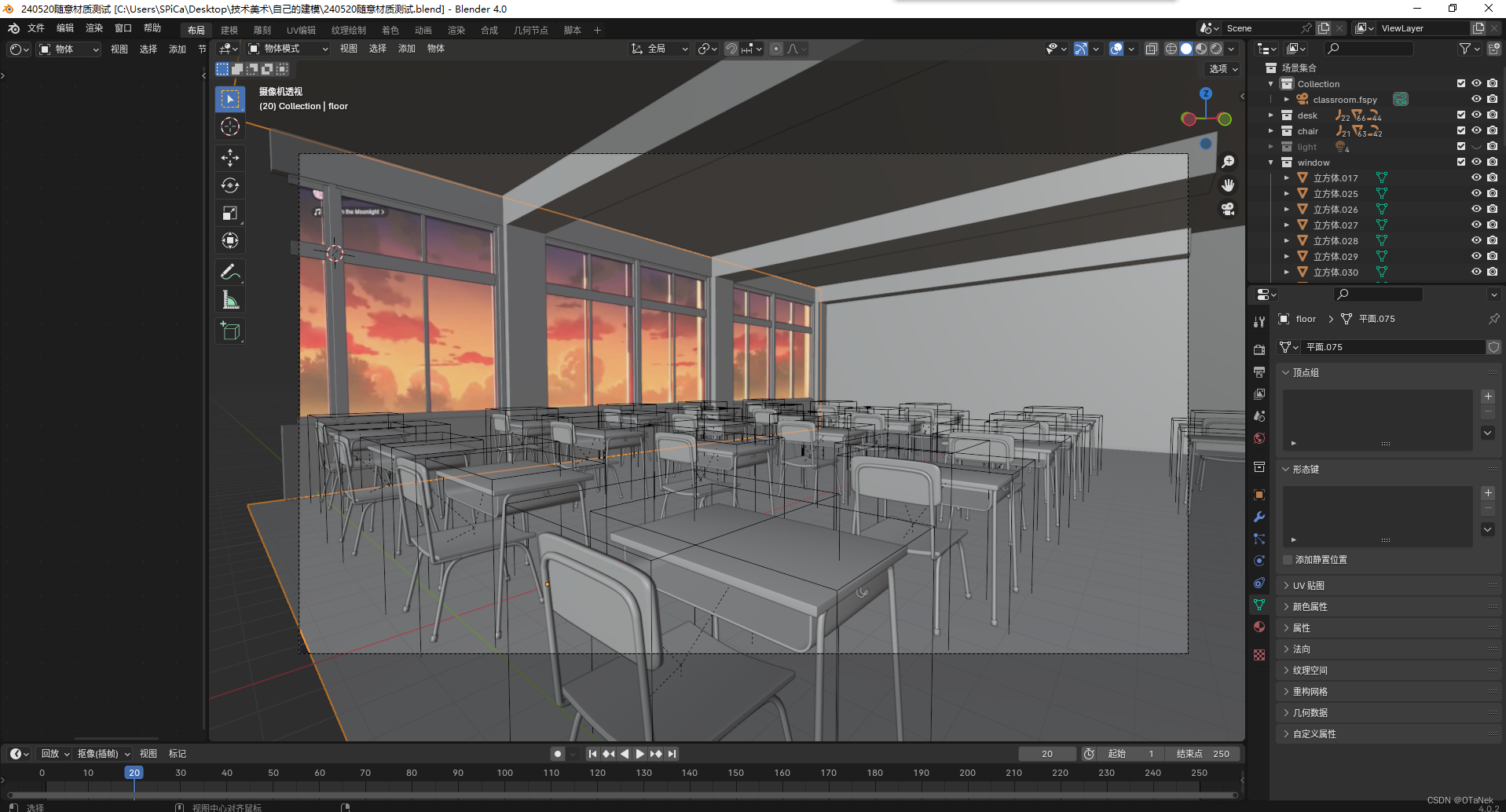Collapse the window collection tree
The height and width of the screenshot is (812, 1506).
click(x=1271, y=162)
